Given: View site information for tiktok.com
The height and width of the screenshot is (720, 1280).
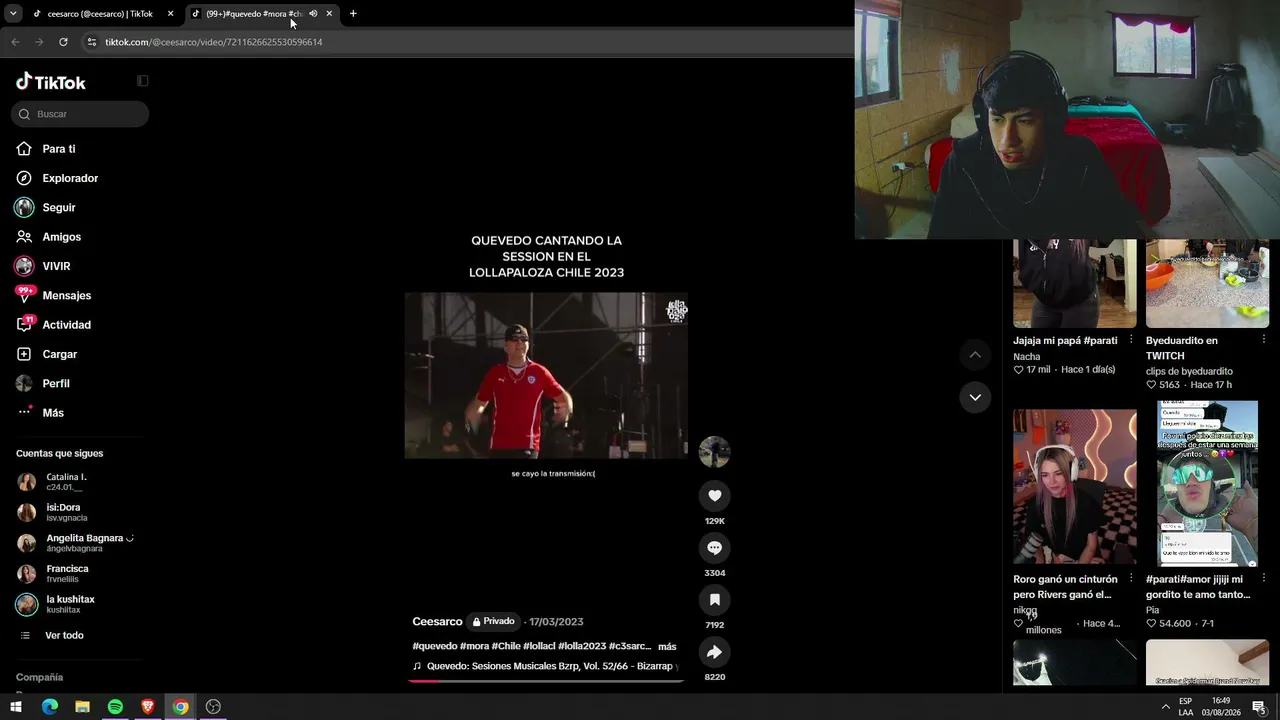Looking at the screenshot, I should (x=92, y=42).
